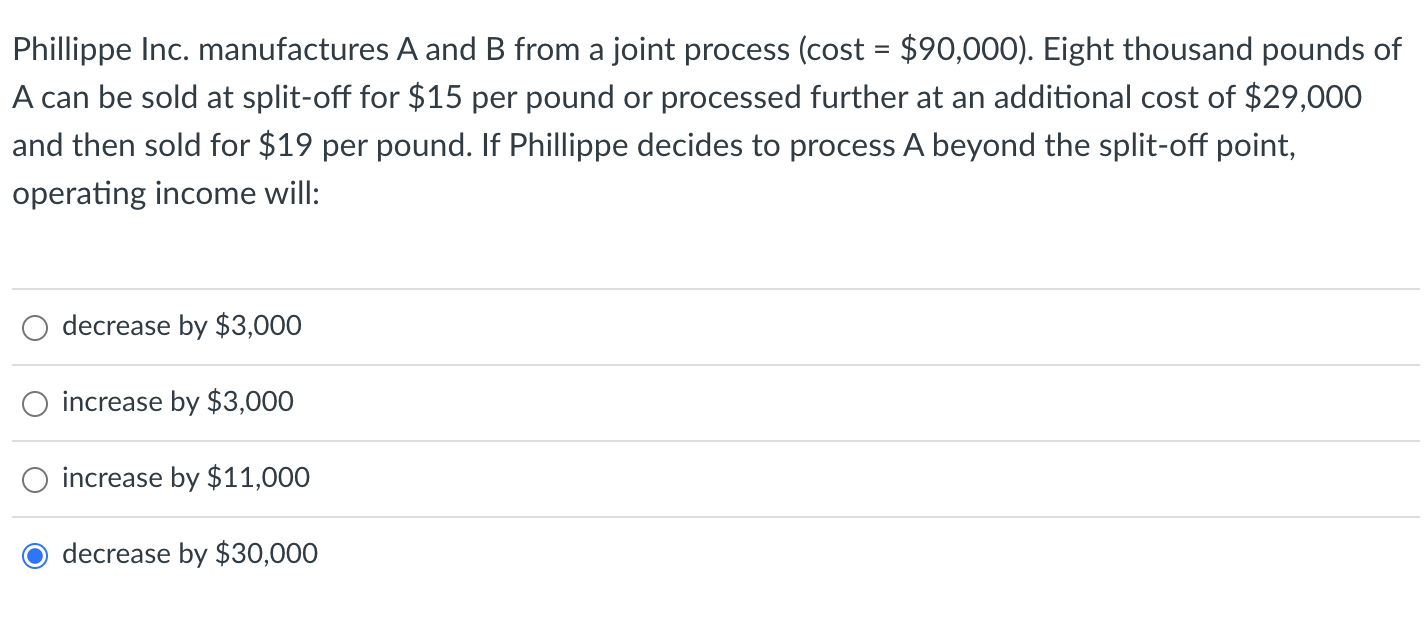Select the 'increase by $11,000' radio button
The image size is (1424, 622).
(35, 479)
